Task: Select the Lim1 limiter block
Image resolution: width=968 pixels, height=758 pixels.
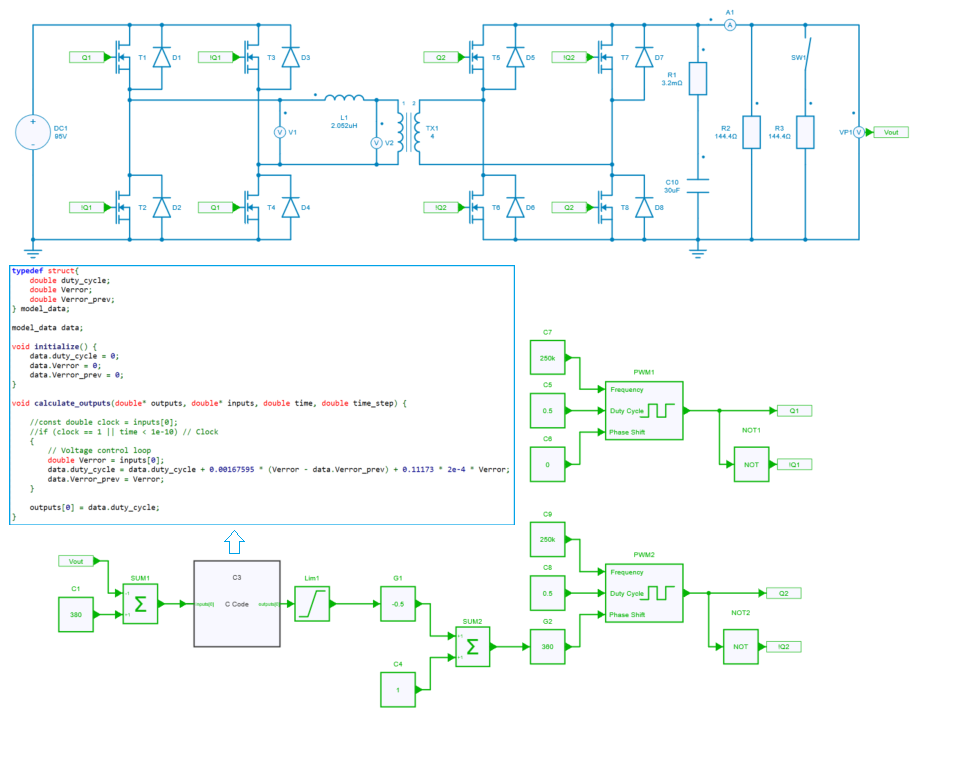Action: point(312,604)
